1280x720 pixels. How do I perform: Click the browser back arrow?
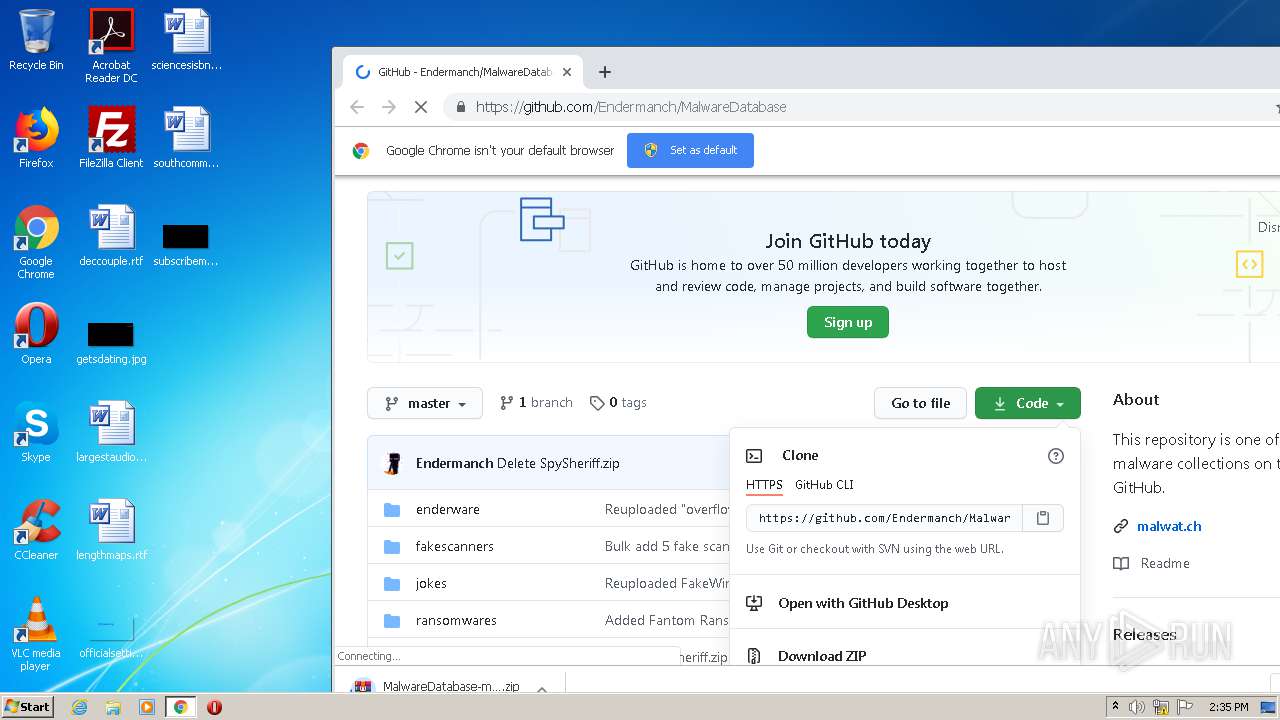[x=357, y=107]
